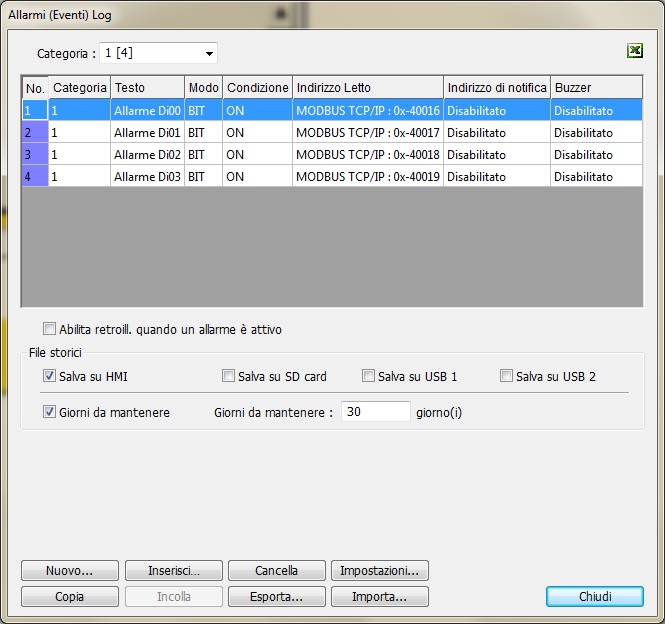665x624 pixels.
Task: Click the Buzzer column header
Action: point(596,88)
